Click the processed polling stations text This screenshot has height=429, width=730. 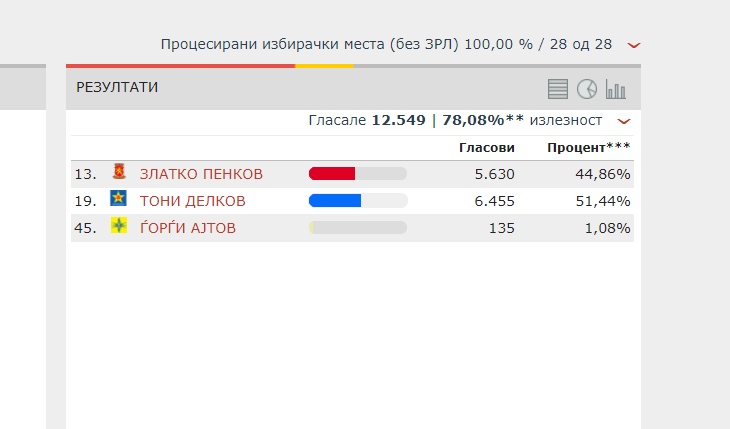coord(386,44)
